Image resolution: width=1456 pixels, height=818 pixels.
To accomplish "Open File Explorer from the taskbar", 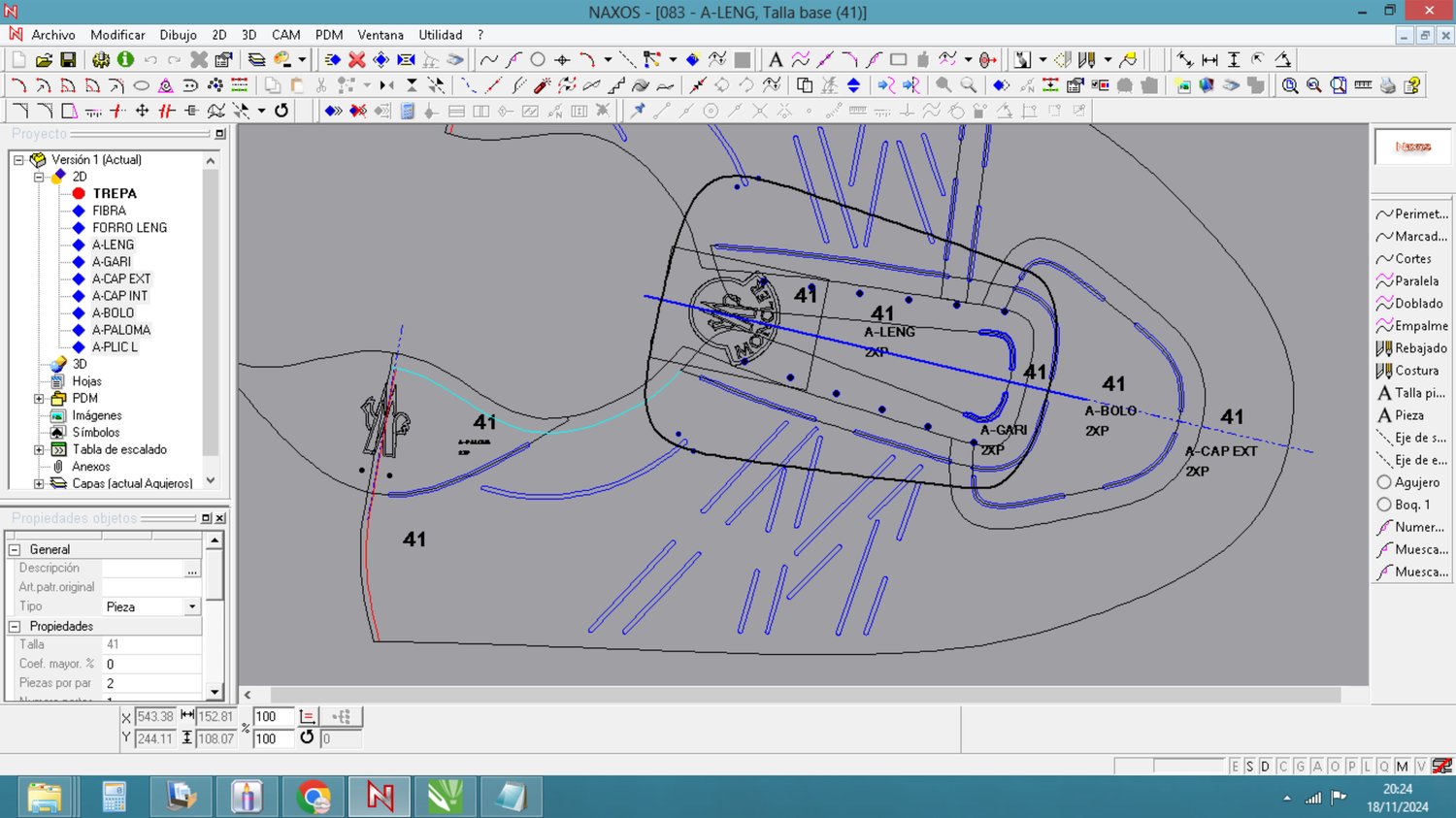I will coord(44,797).
